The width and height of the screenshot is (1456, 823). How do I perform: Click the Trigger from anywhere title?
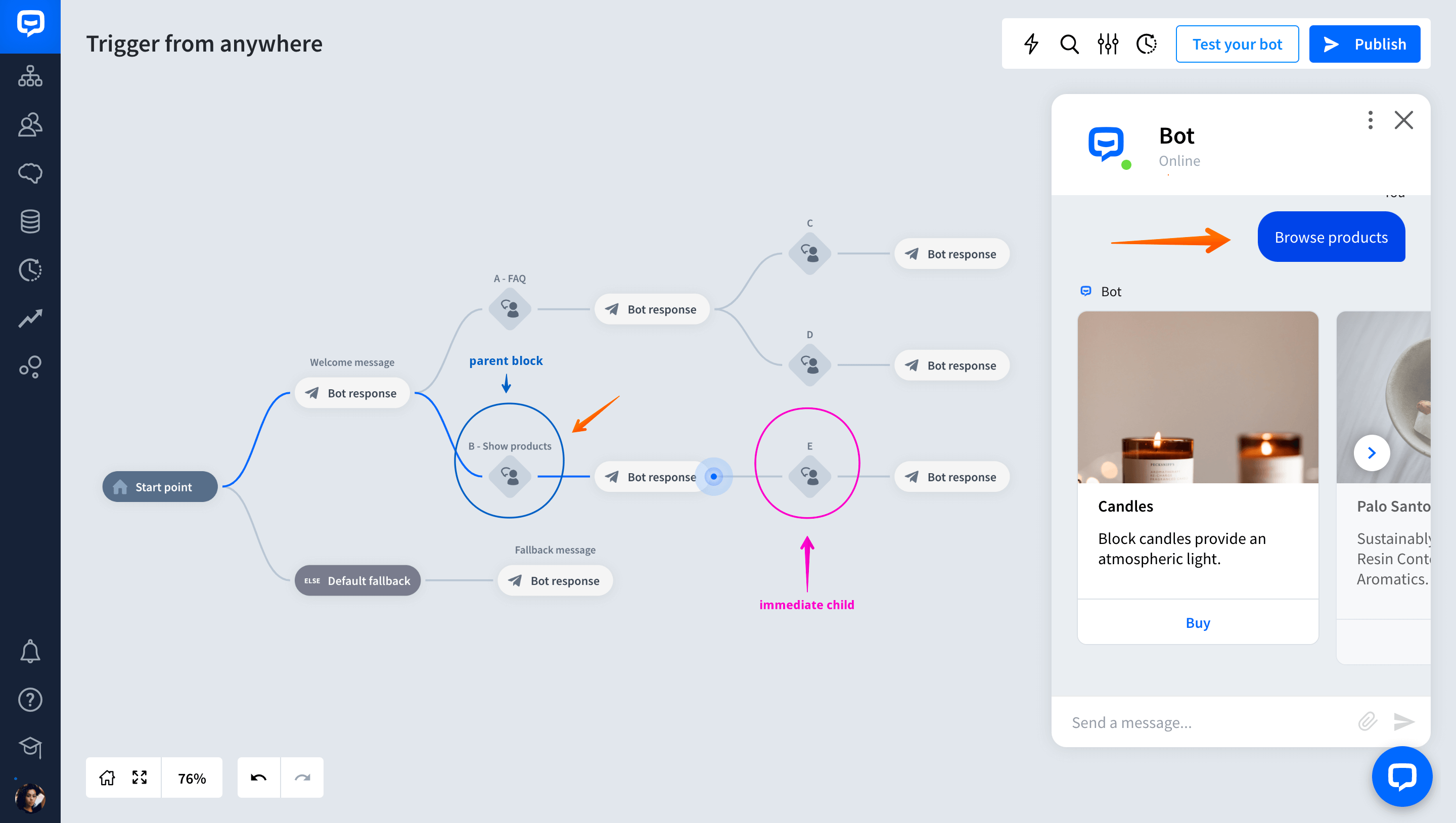coord(204,43)
